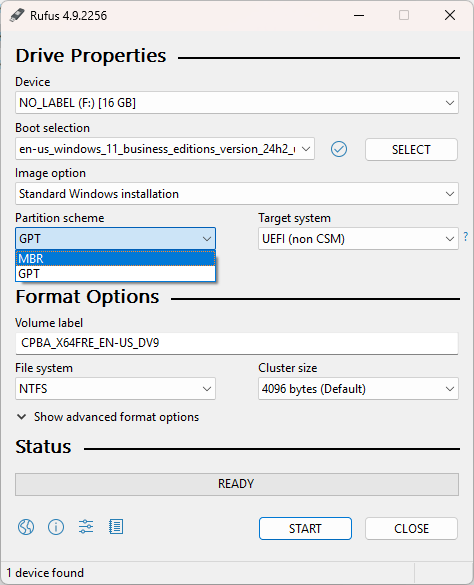Open the Device dropdown
The height and width of the screenshot is (585, 474).
(x=237, y=103)
